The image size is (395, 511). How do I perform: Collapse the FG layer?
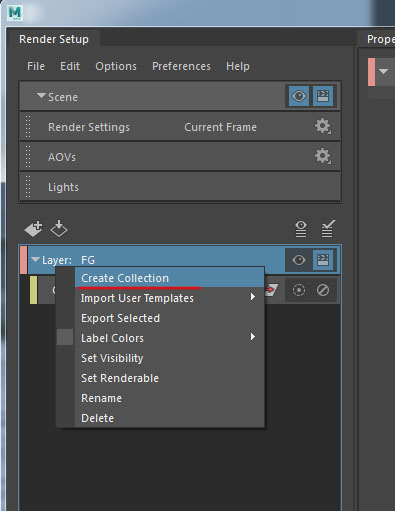[x=35, y=259]
